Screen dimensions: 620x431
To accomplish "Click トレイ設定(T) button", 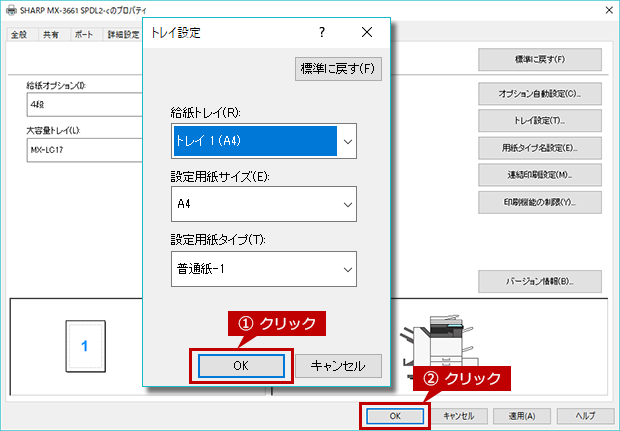I will pos(540,121).
